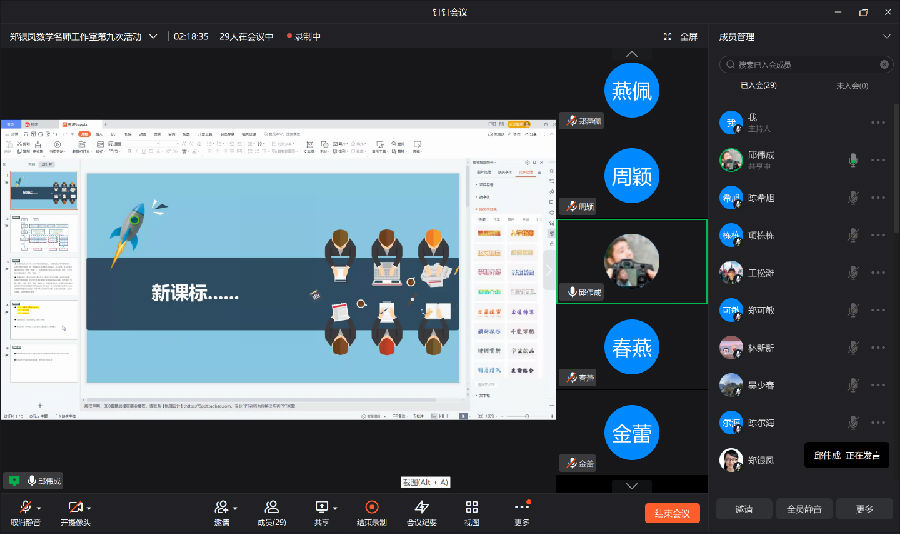This screenshot has width=900, height=534.
Task: Click the share screen icon
Action: point(321,507)
